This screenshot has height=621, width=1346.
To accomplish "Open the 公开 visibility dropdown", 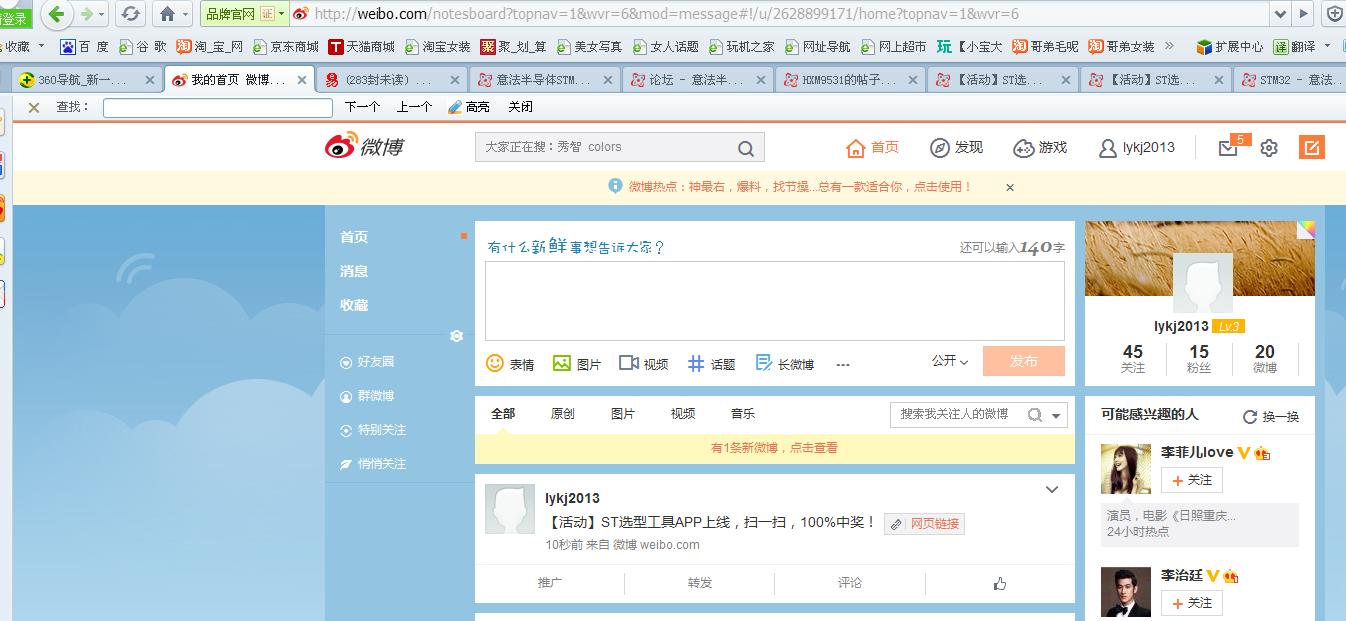I will [950, 361].
